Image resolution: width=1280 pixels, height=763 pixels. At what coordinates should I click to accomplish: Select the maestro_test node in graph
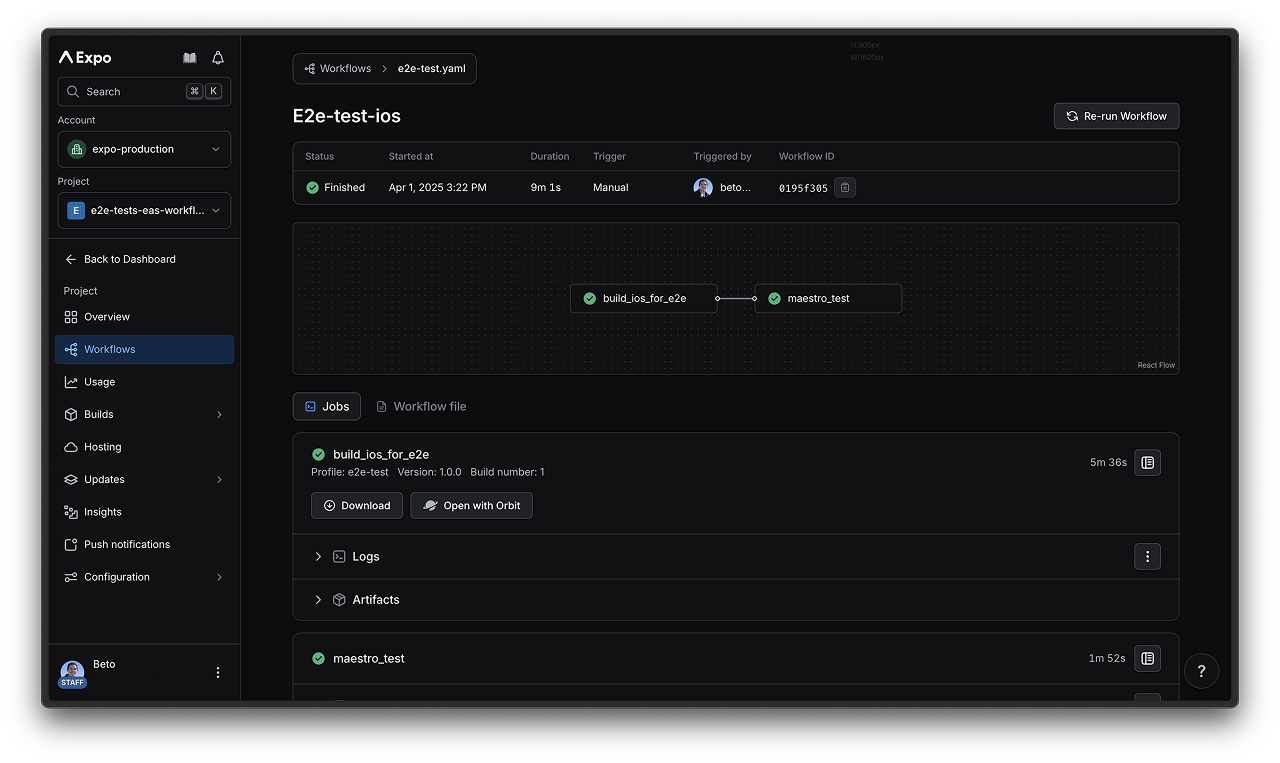[827, 298]
